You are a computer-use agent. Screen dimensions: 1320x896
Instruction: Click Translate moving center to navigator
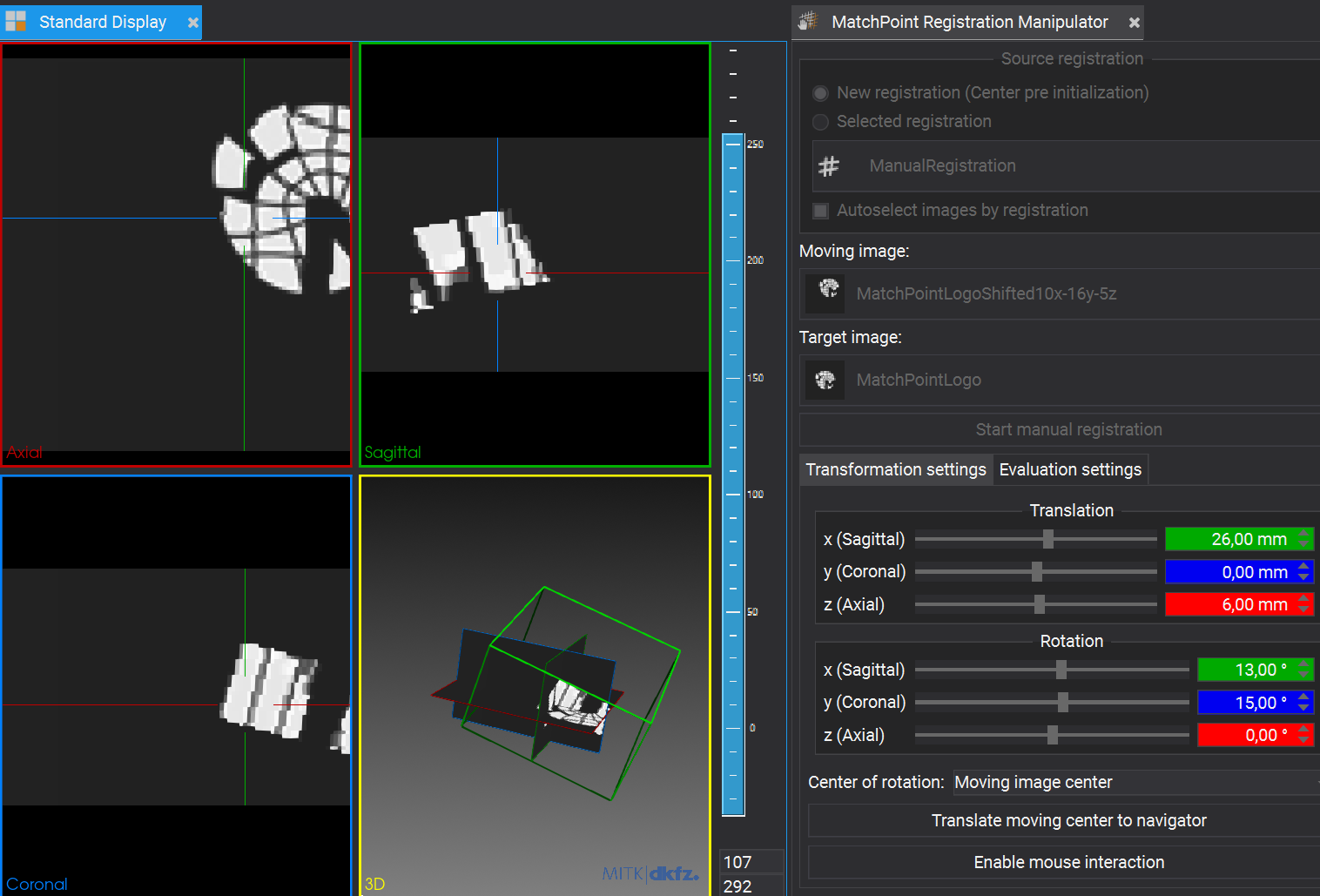click(1068, 820)
